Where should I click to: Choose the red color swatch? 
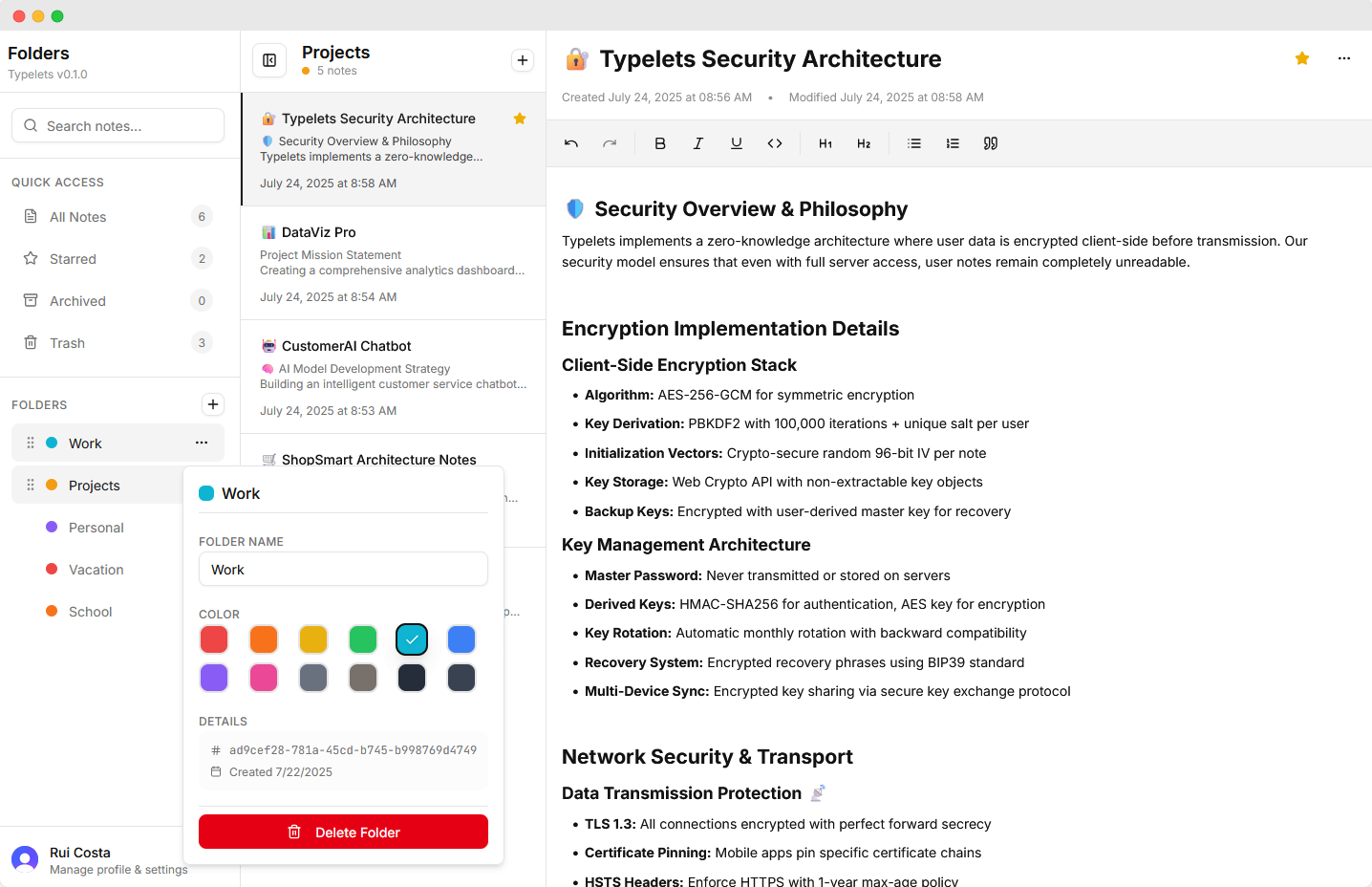(x=214, y=639)
